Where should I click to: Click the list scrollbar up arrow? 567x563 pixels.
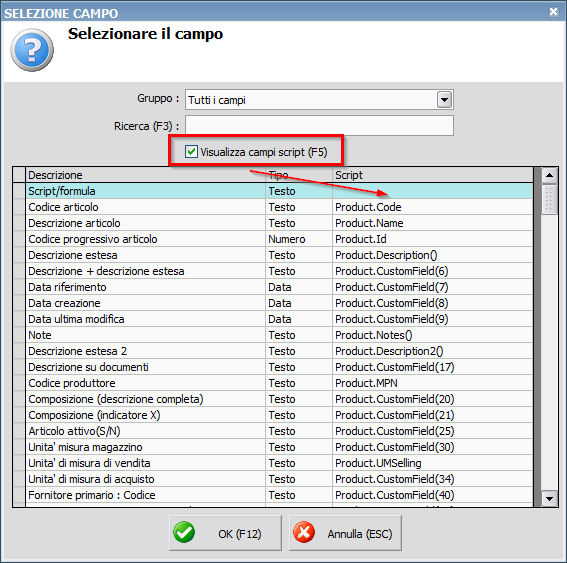(549, 176)
